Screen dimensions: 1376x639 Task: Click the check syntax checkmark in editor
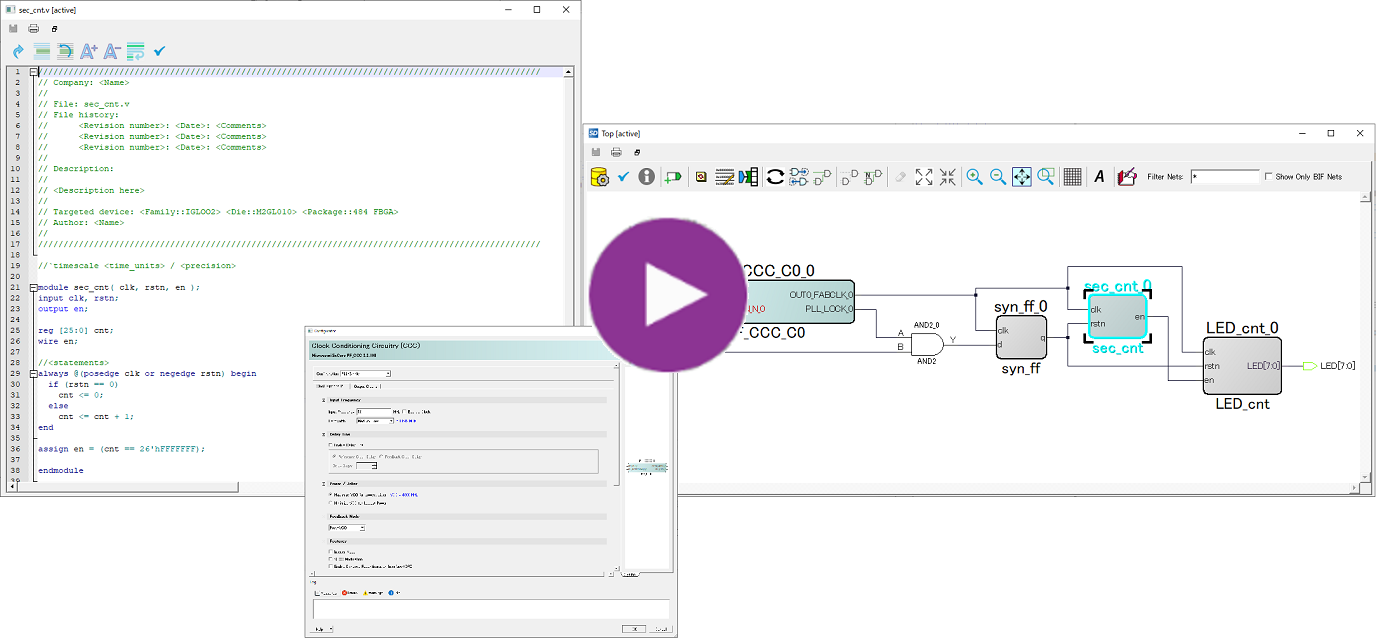point(160,51)
